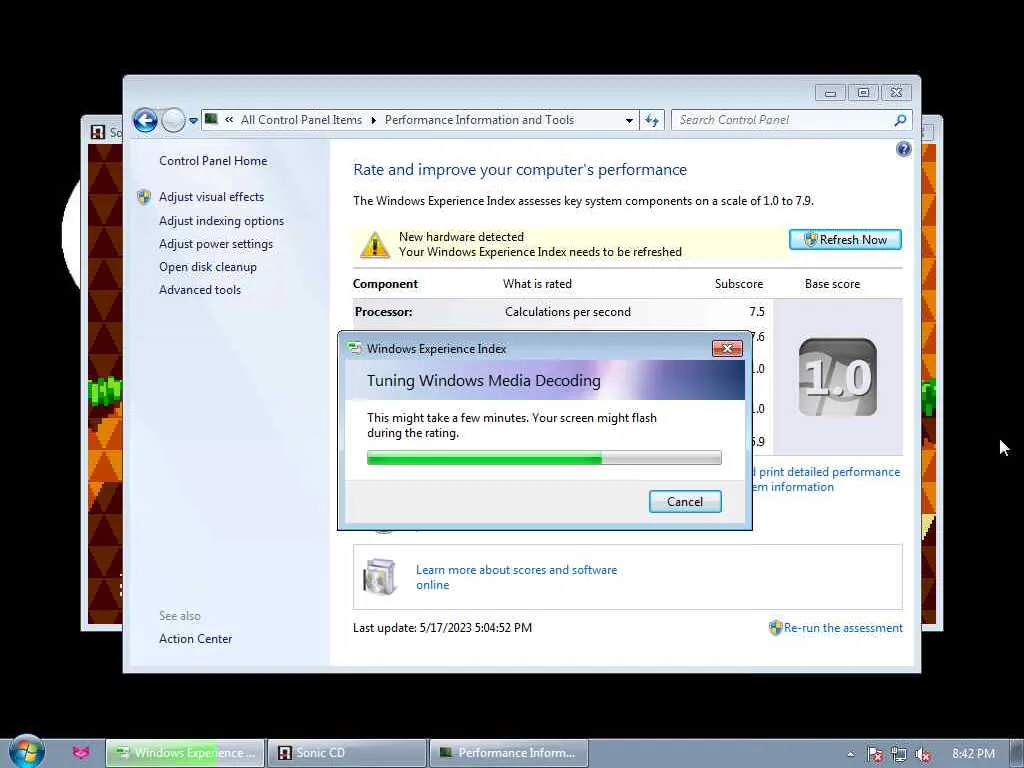Open the recent pages dropdown arrow
Image resolution: width=1024 pixels, height=768 pixels.
pos(193,121)
